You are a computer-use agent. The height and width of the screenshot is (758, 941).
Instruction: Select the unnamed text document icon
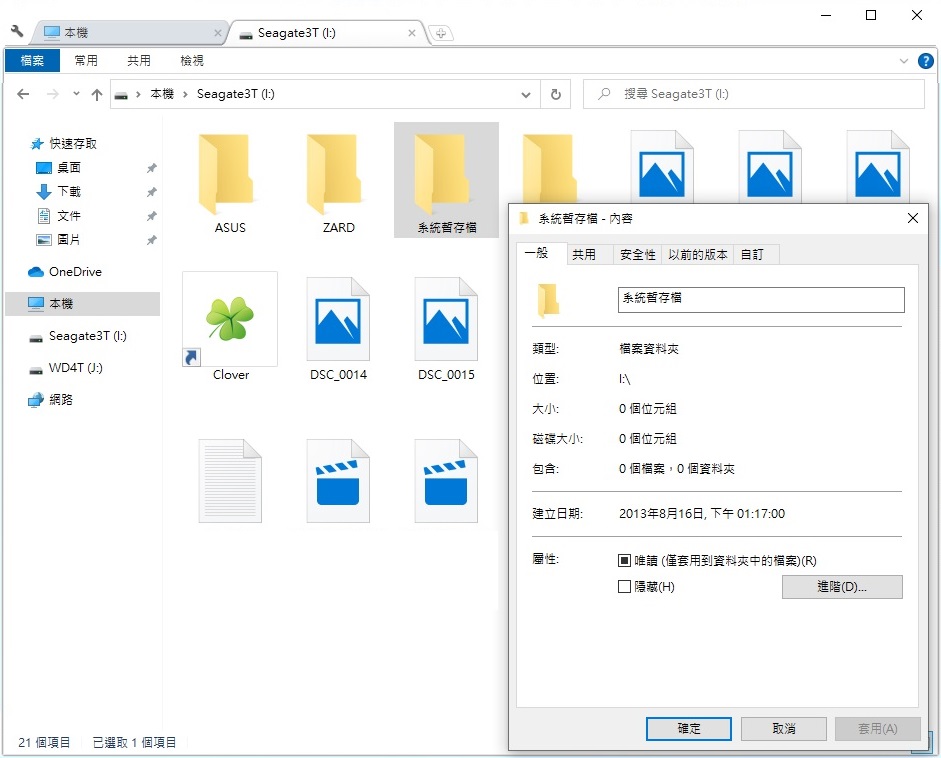click(230, 481)
